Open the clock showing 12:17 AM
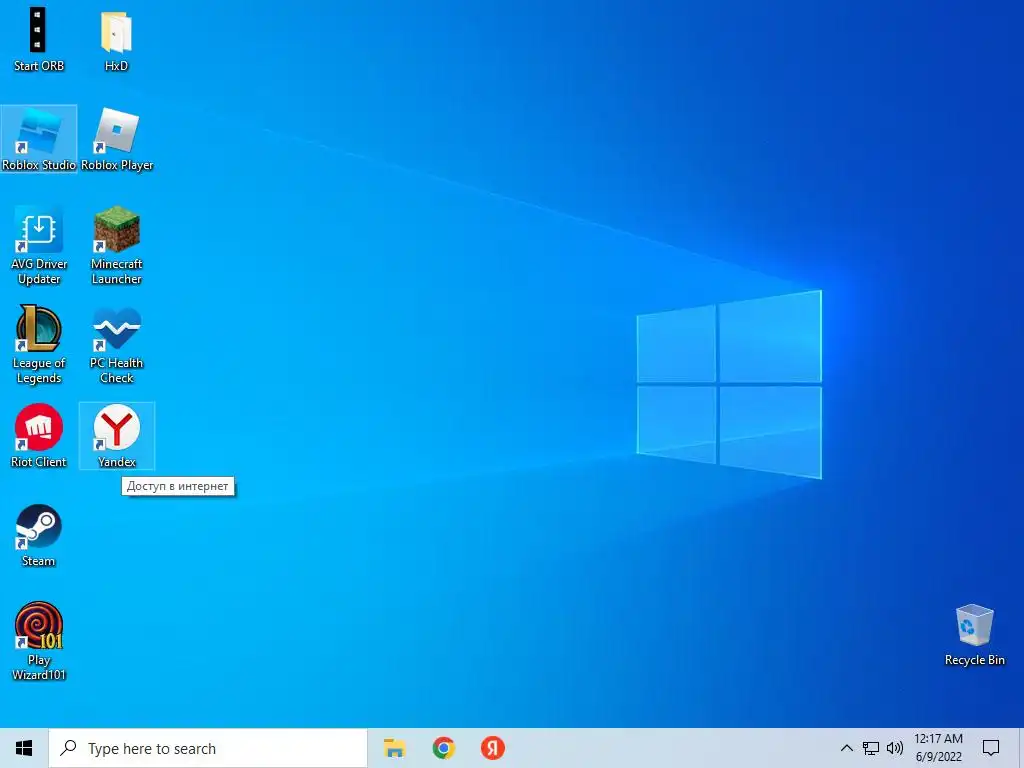Screen dimensions: 1024x768 (x=938, y=748)
